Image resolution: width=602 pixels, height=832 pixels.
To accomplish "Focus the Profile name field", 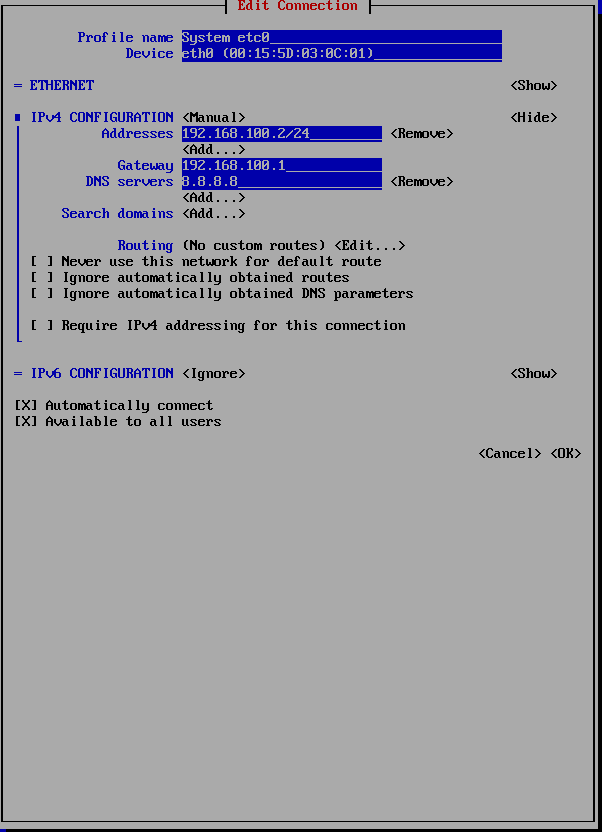I will tap(342, 38).
